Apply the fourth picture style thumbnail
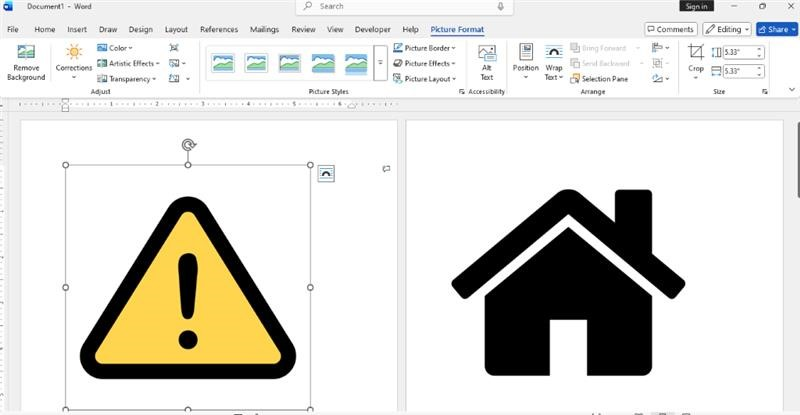 [x=323, y=63]
